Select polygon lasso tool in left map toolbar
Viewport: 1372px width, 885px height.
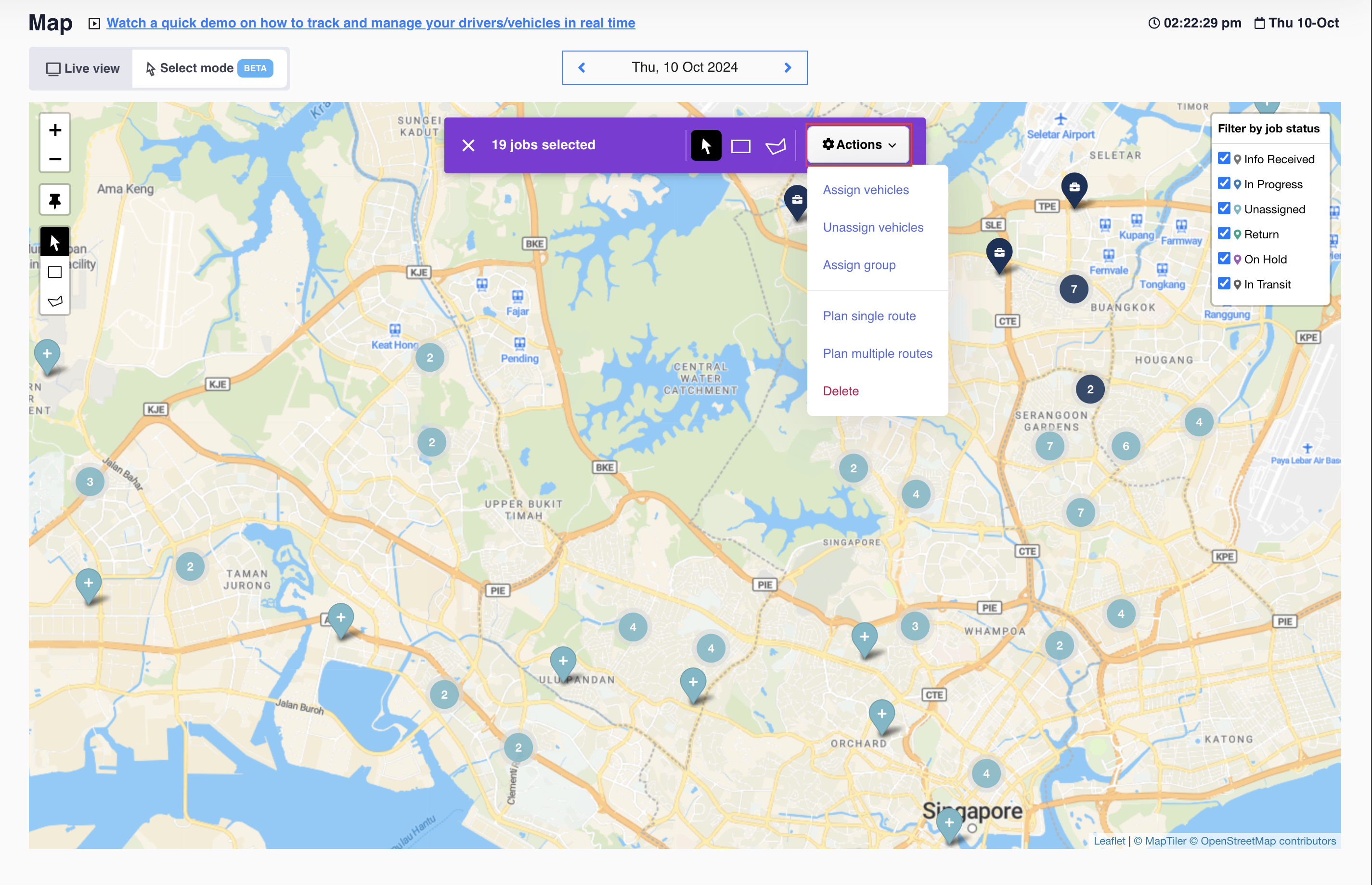[55, 300]
